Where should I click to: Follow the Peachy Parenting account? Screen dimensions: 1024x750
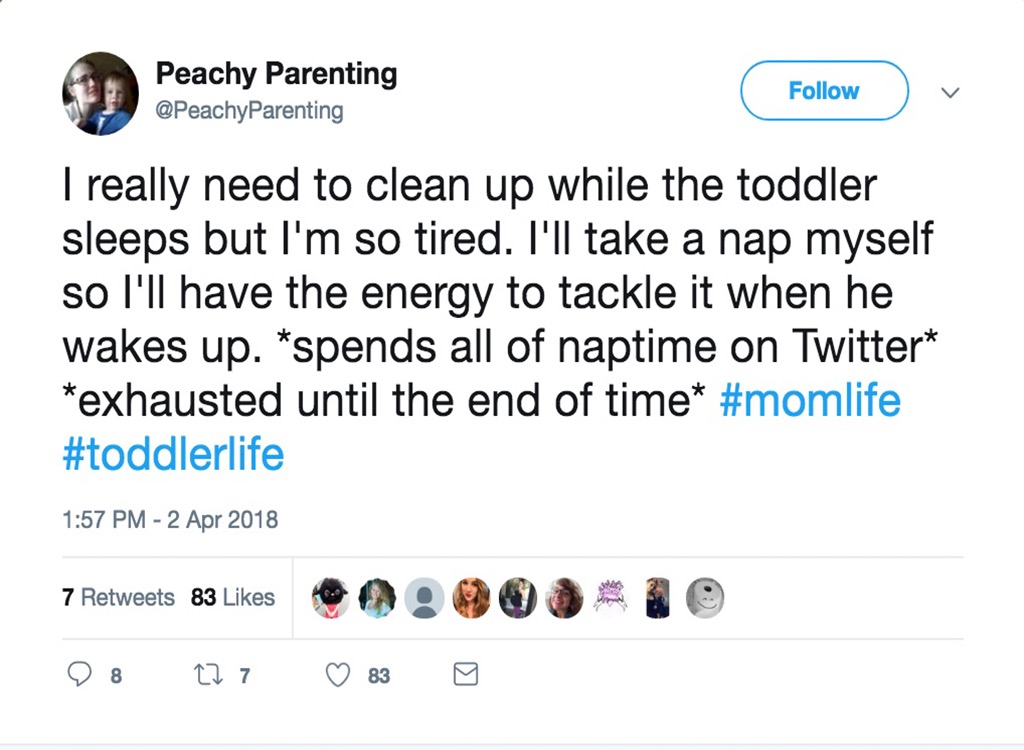[824, 91]
